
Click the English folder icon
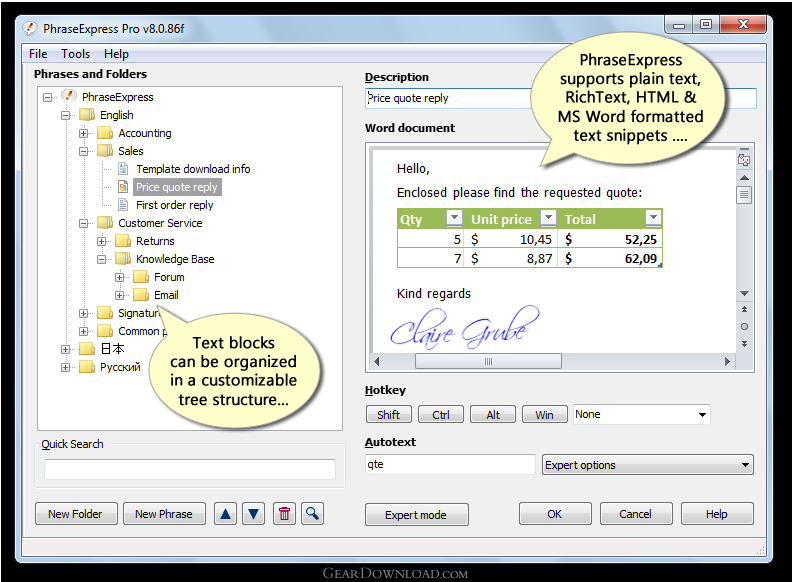(x=87, y=115)
